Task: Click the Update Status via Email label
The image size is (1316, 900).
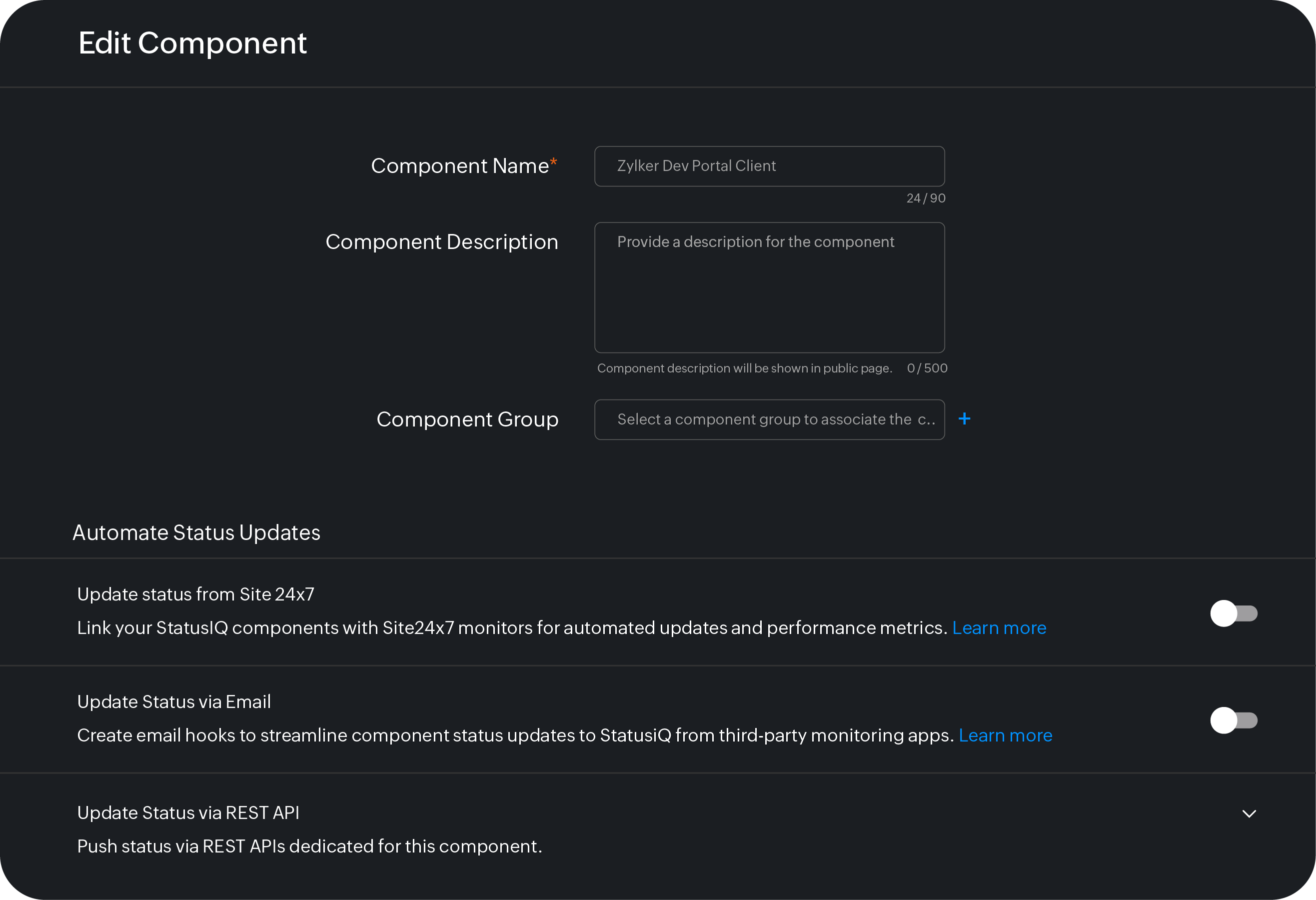Action: point(173,701)
